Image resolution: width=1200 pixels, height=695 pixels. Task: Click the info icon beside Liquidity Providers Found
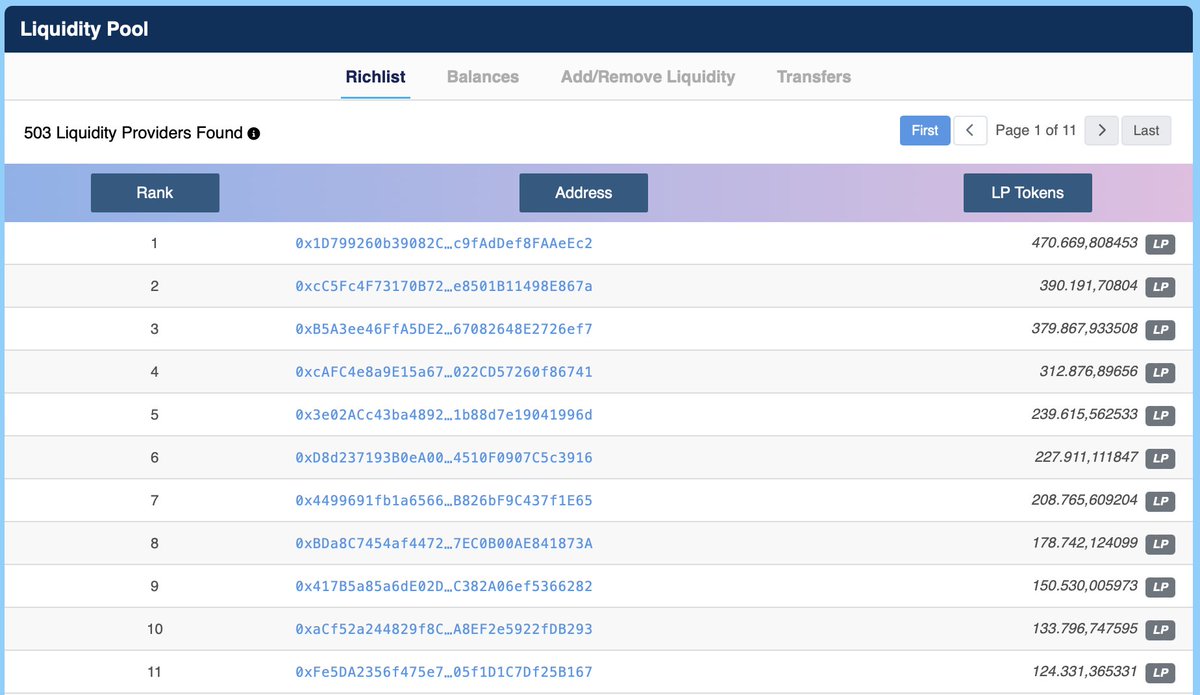(x=254, y=133)
